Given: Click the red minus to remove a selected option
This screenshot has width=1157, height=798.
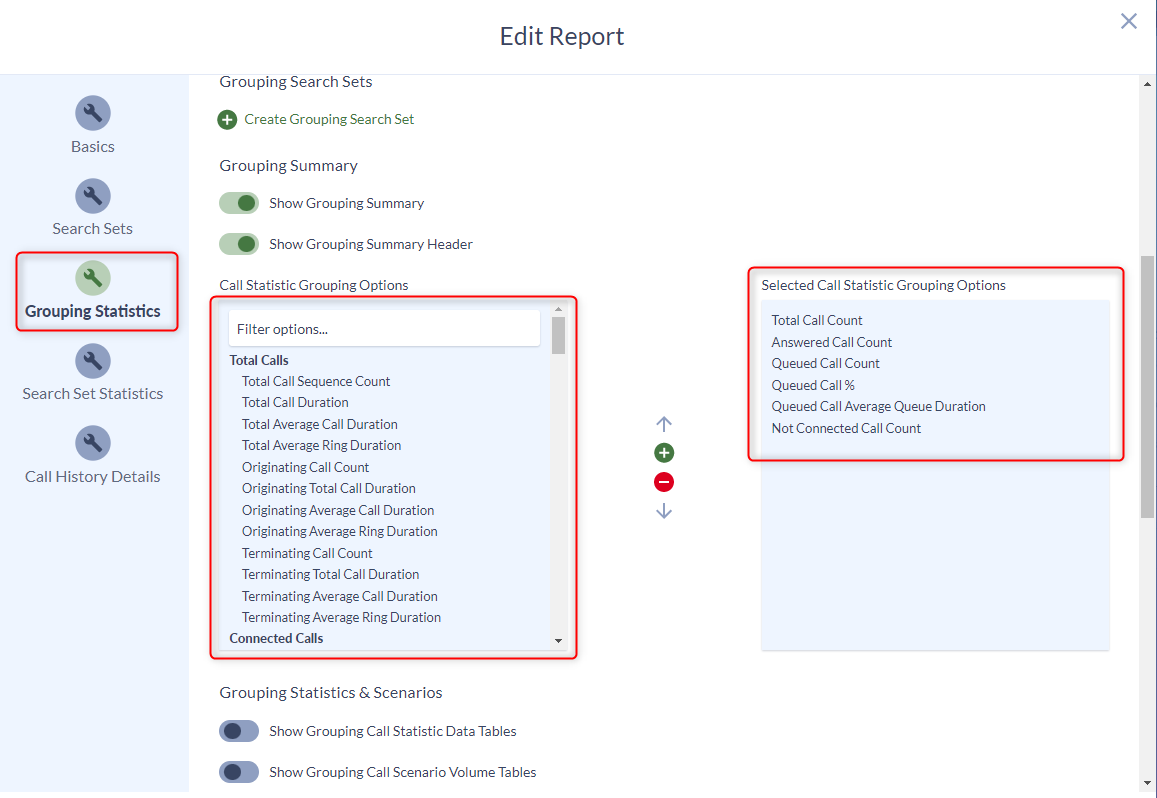Looking at the screenshot, I should [x=664, y=481].
